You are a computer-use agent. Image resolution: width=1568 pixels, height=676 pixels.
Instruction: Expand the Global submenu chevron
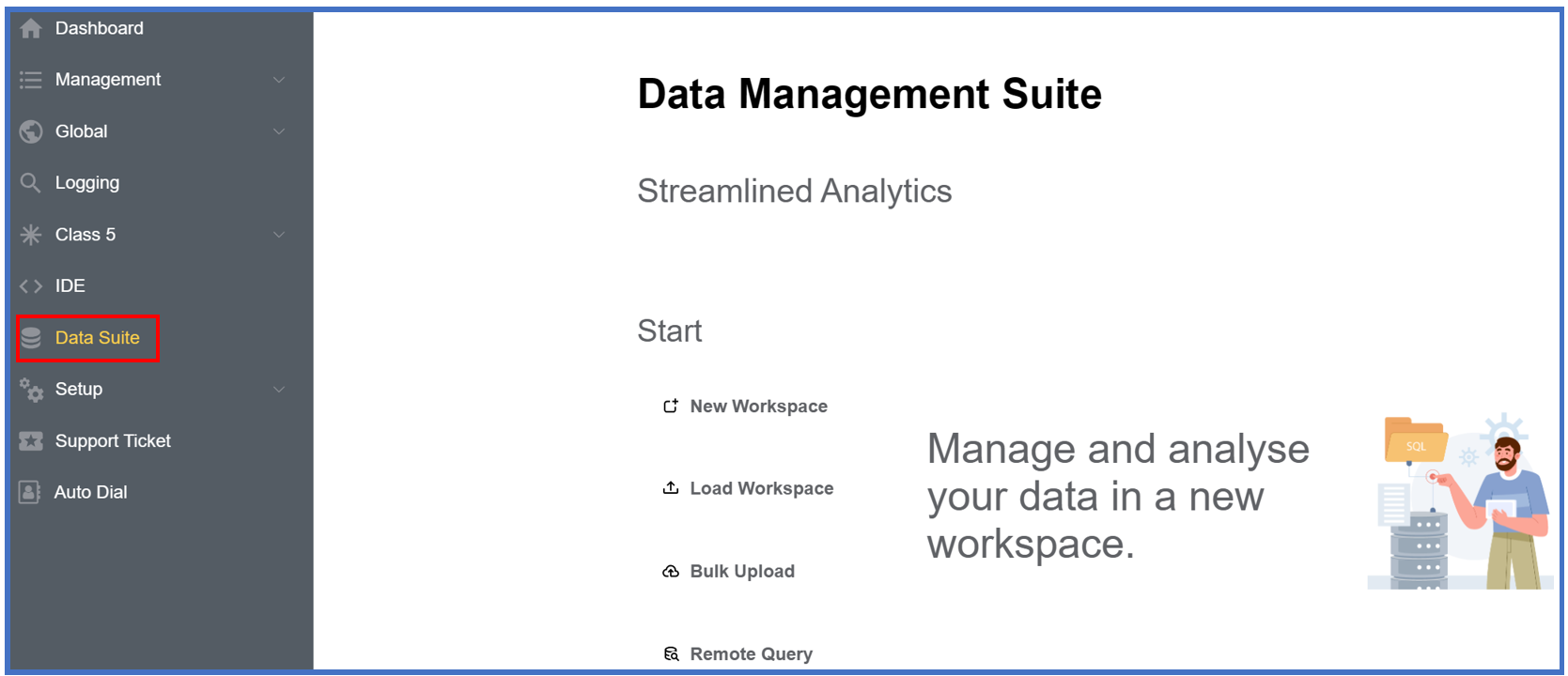point(279,131)
